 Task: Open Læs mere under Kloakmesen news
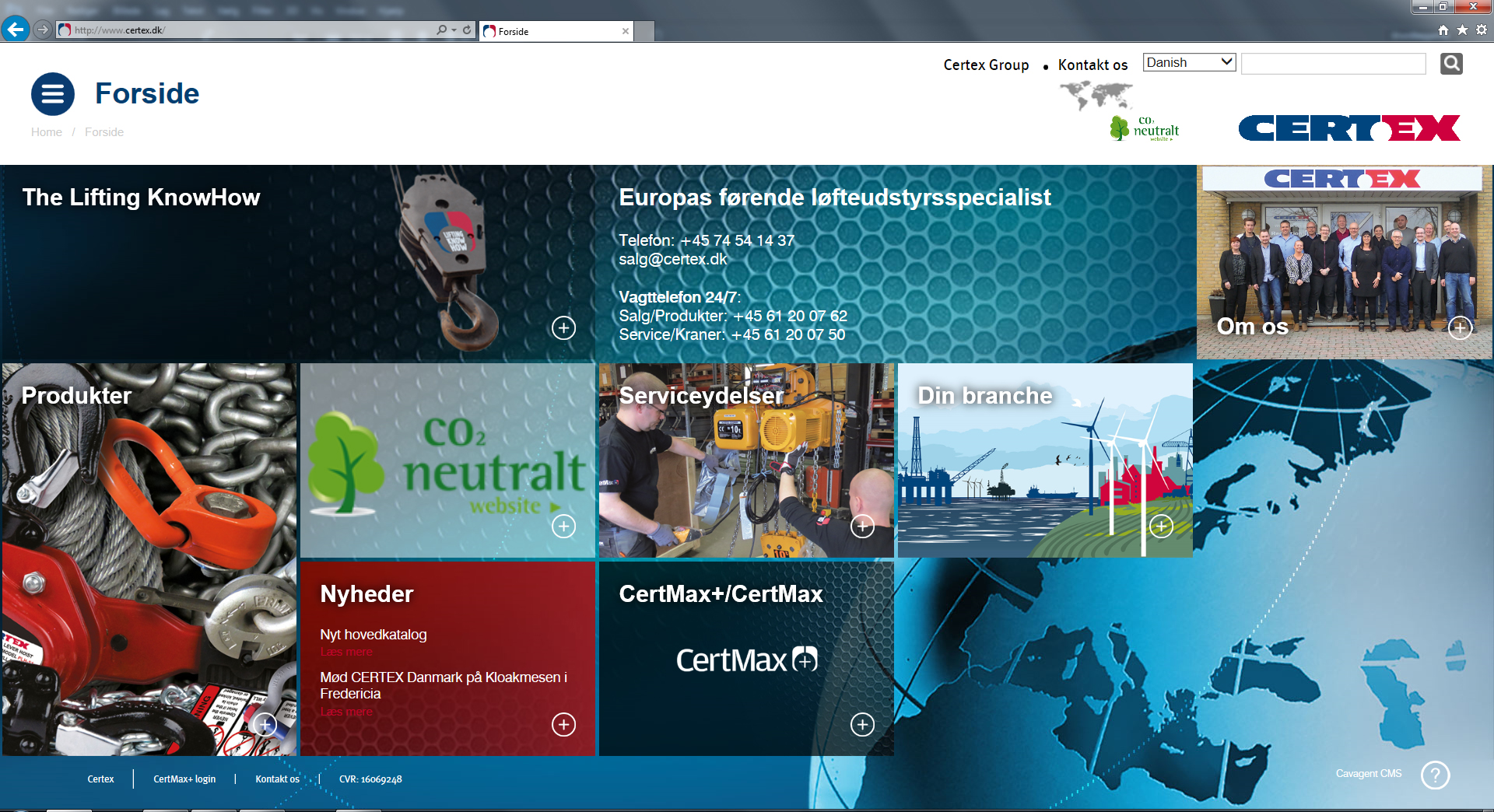tap(346, 712)
